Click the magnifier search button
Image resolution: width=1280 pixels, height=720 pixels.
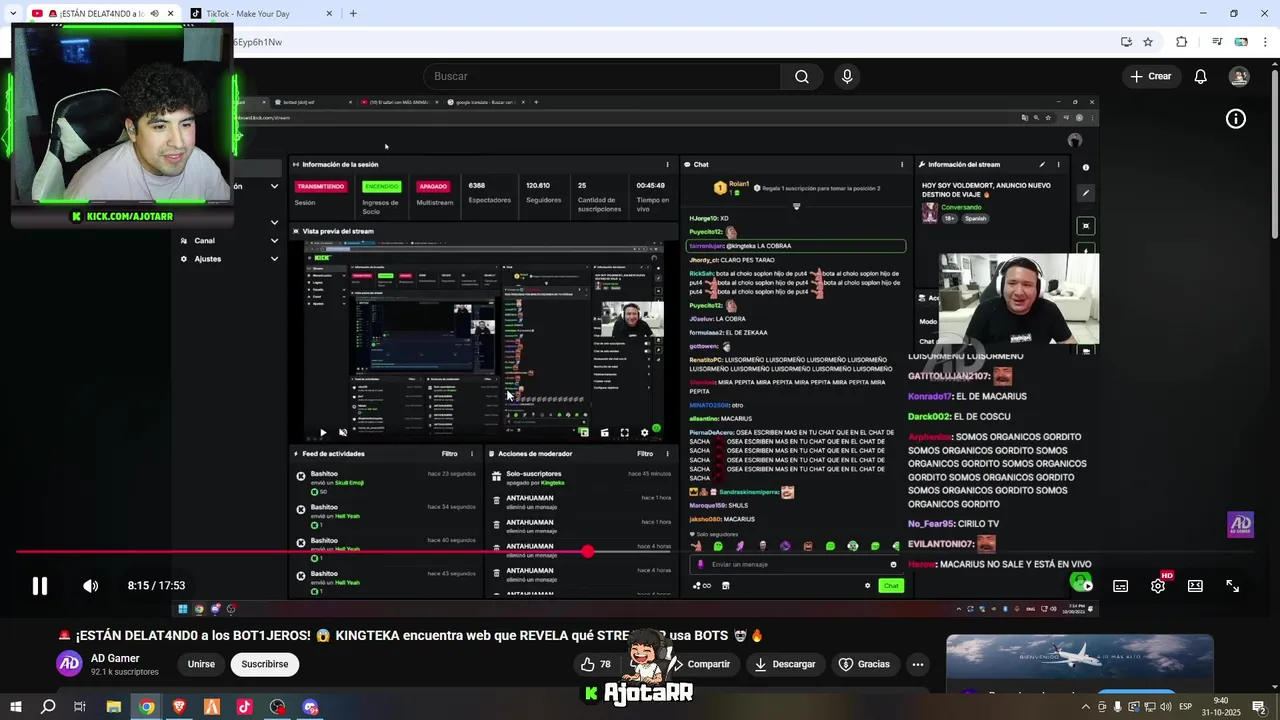click(802, 76)
